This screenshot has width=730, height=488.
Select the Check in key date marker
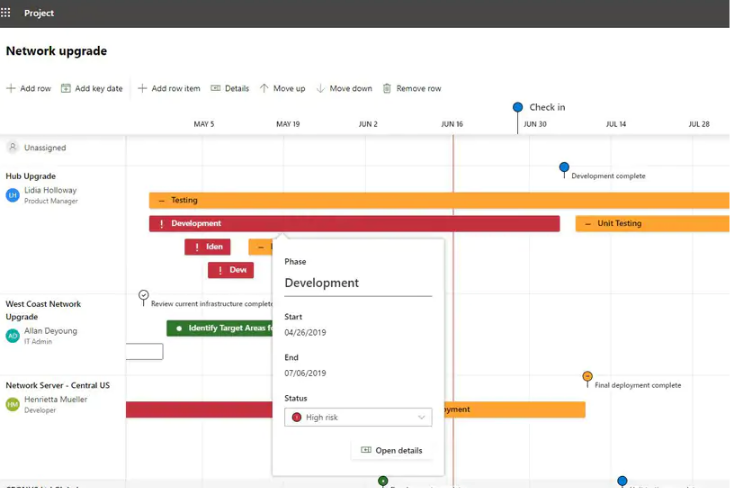518,107
